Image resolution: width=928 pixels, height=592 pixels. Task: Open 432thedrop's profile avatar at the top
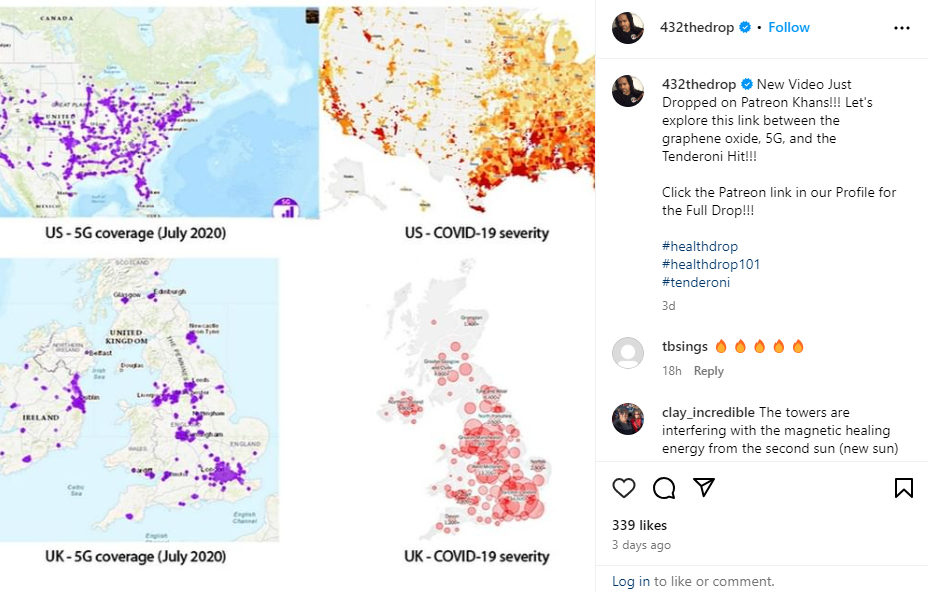point(627,27)
